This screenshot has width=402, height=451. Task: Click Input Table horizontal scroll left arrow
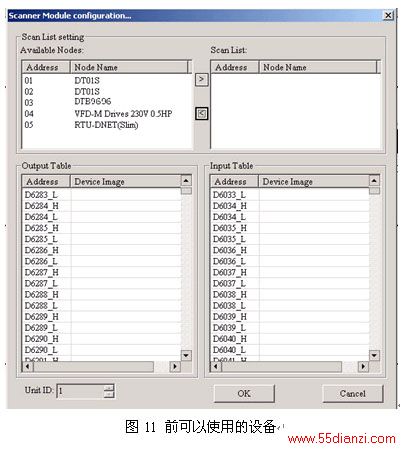pyautogui.click(x=216, y=367)
